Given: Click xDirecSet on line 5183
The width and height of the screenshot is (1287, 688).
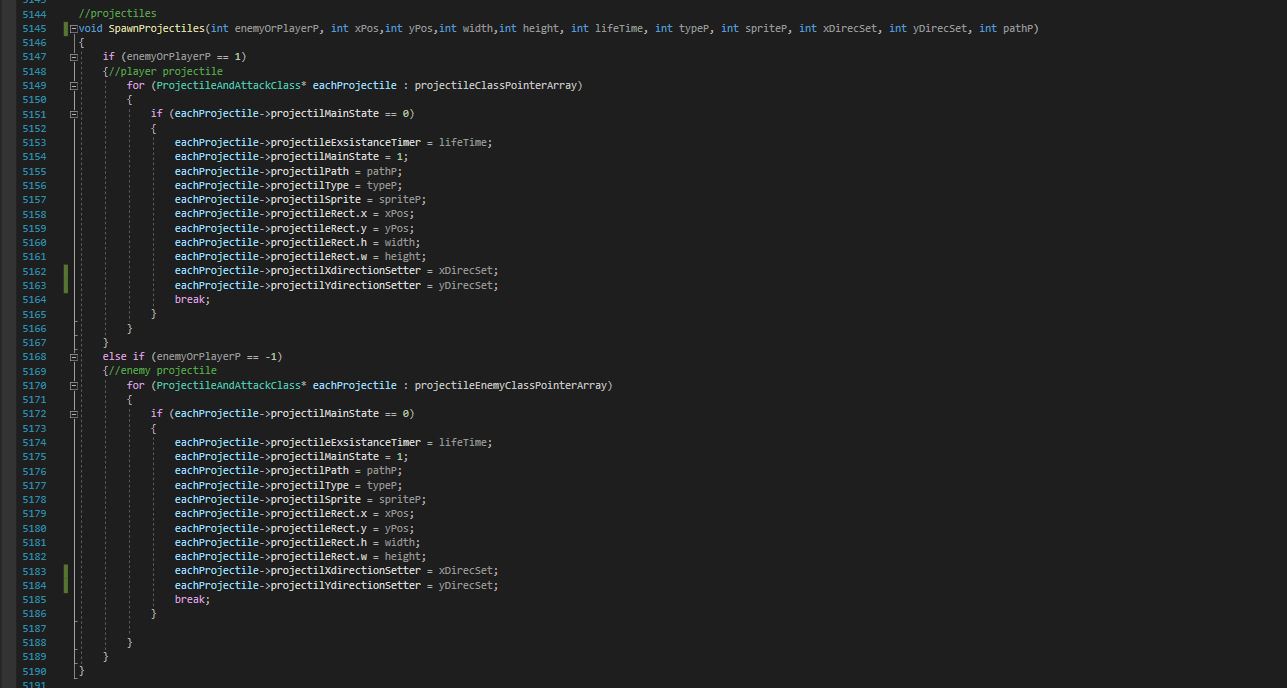Looking at the screenshot, I should point(466,571).
